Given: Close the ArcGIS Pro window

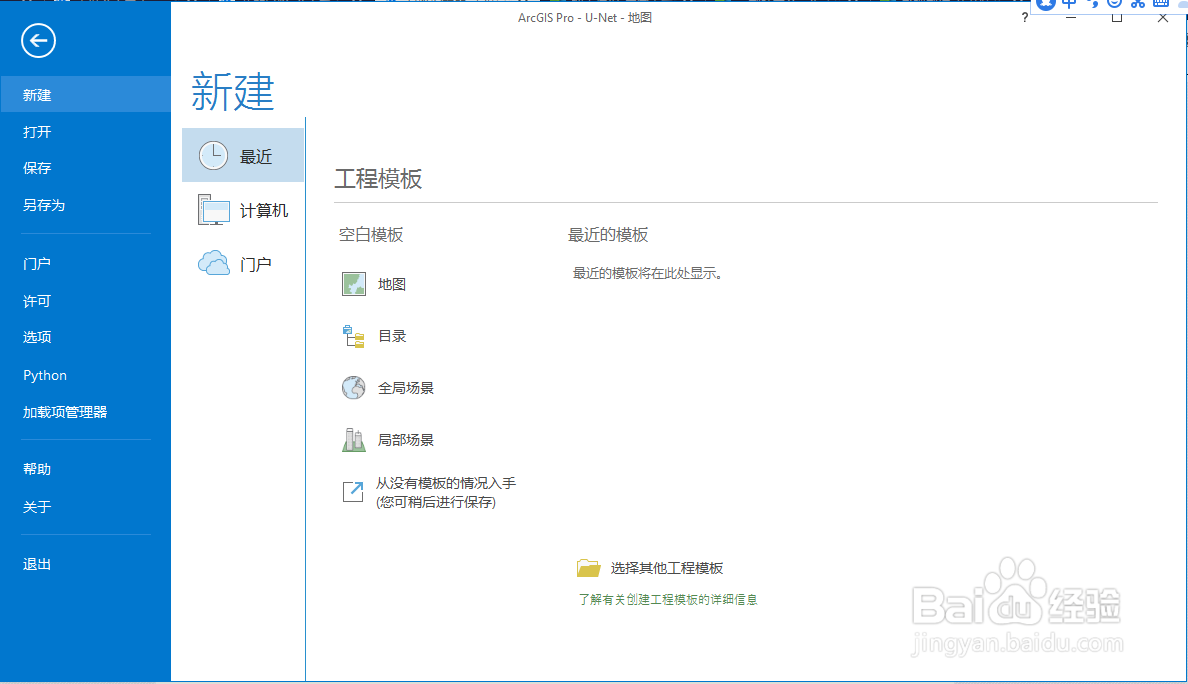Looking at the screenshot, I should pyautogui.click(x=1163, y=17).
